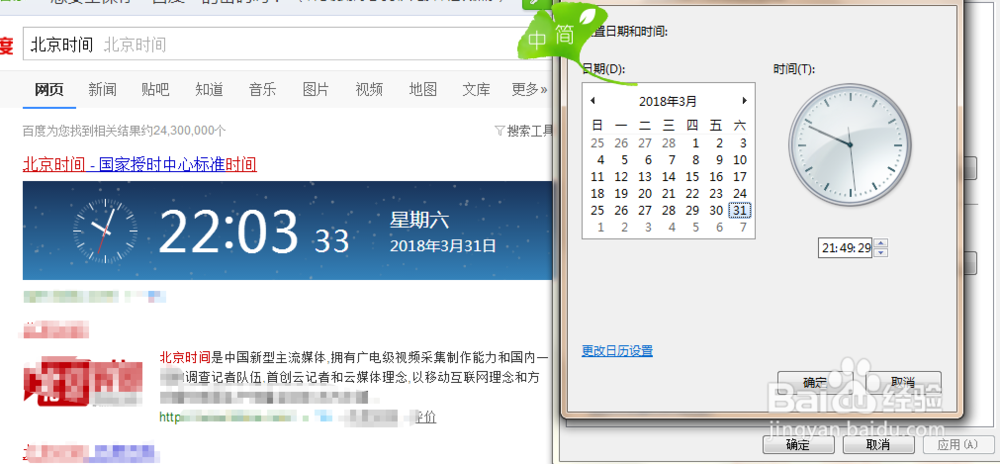Switch to the 文库 tab
The height and width of the screenshot is (464, 1000).
pyautogui.click(x=476, y=89)
